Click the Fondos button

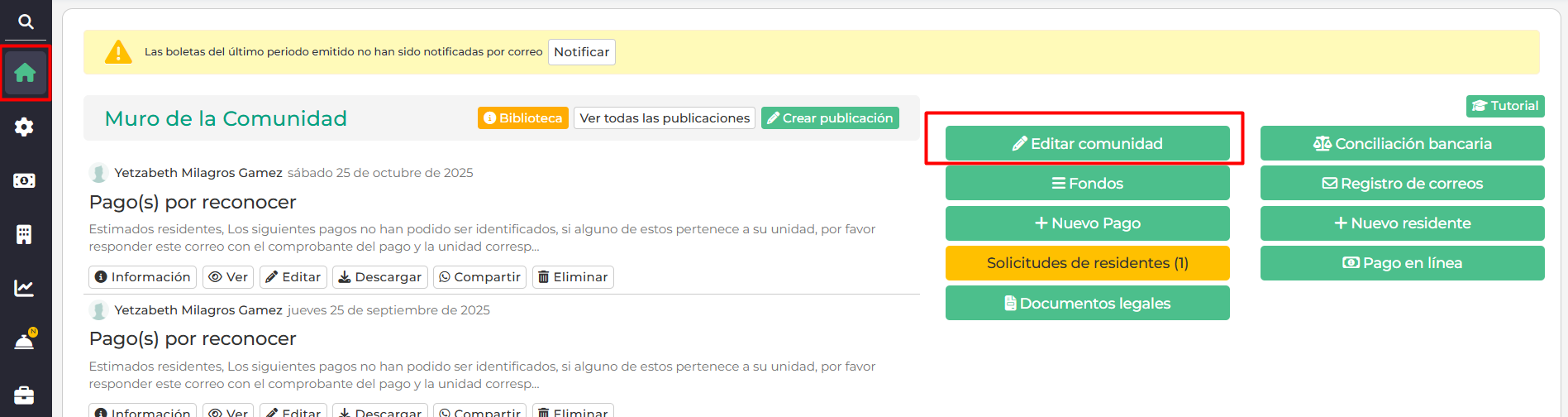pyautogui.click(x=1087, y=184)
